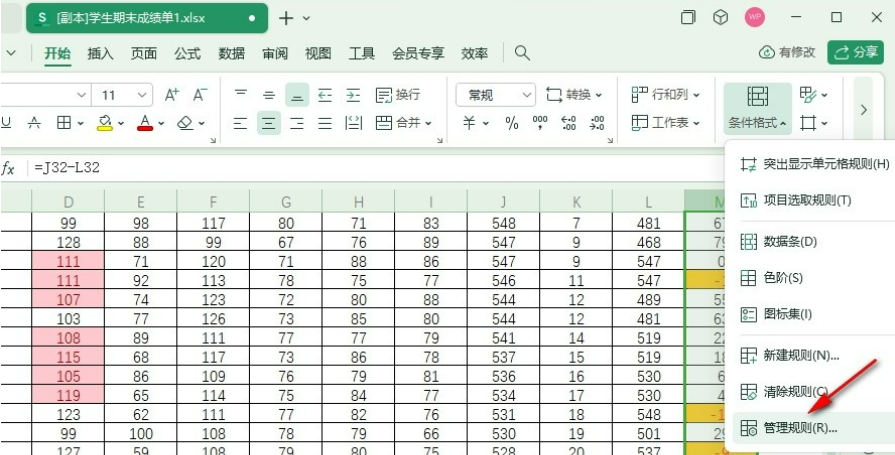Switch to 插入 tab
Image resolution: width=895 pixels, height=455 pixels.
(x=100, y=54)
